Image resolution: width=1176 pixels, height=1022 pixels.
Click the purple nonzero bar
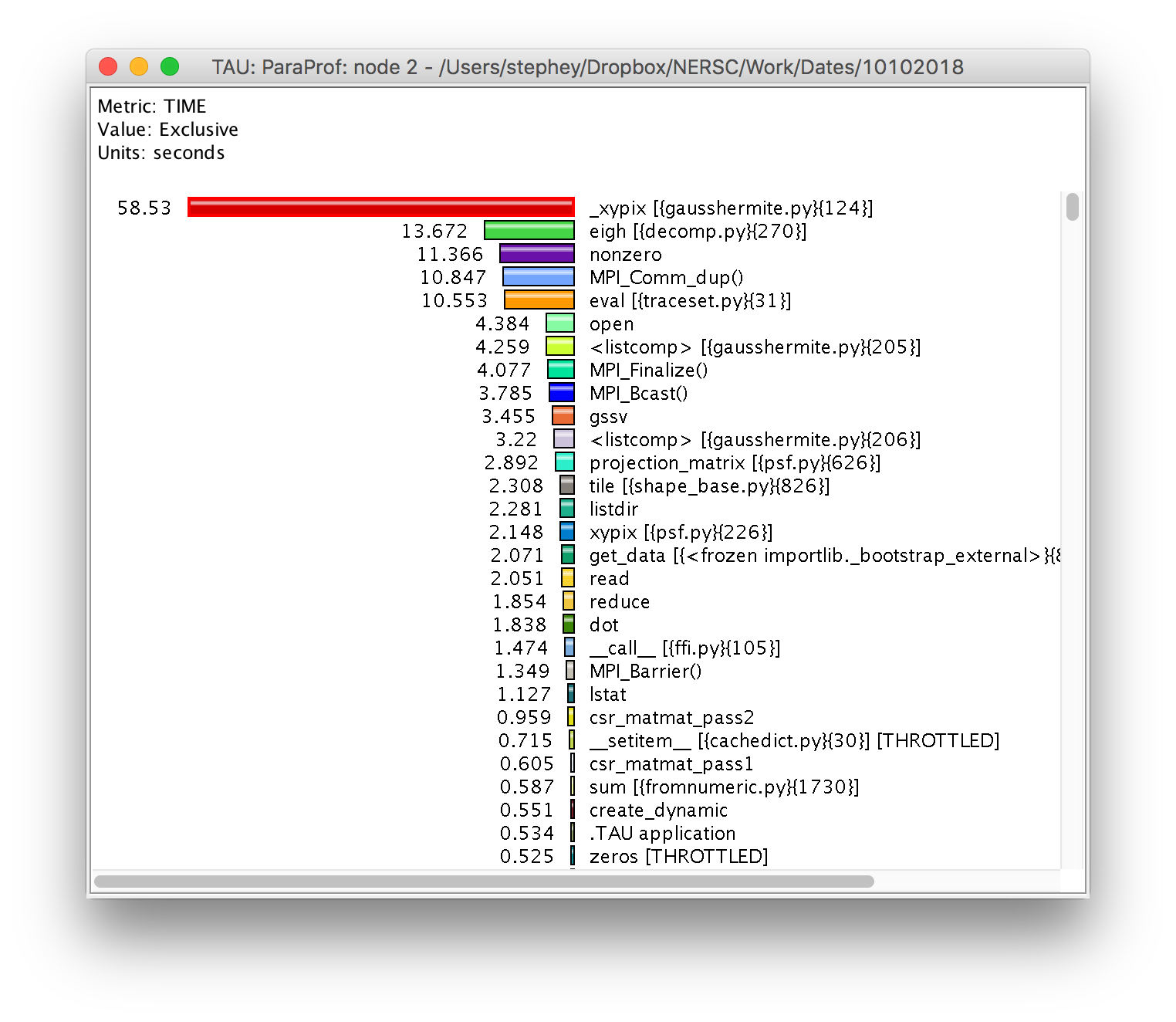click(x=536, y=253)
